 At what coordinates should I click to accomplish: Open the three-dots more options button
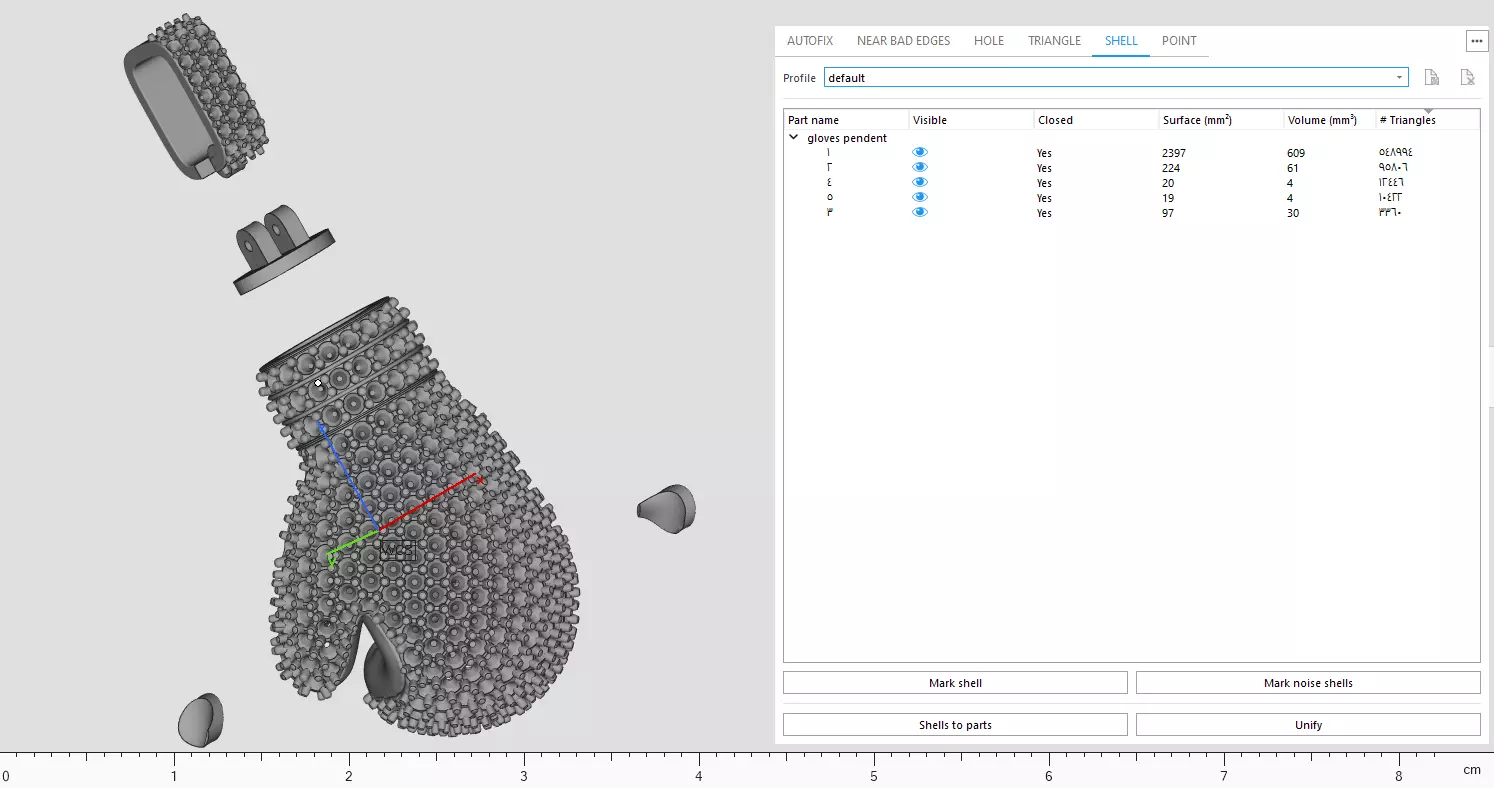tap(1476, 41)
